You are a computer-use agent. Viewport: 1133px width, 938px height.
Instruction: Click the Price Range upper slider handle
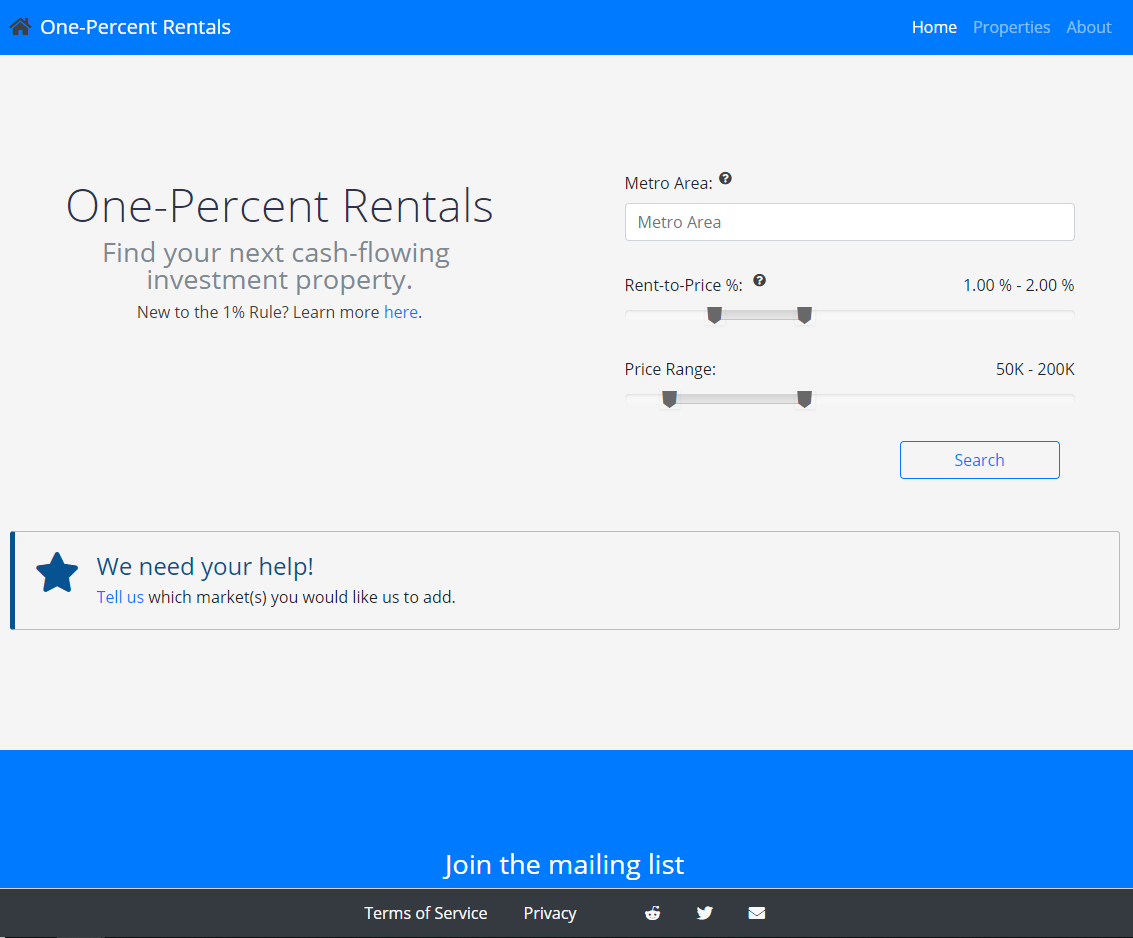pyautogui.click(x=804, y=399)
